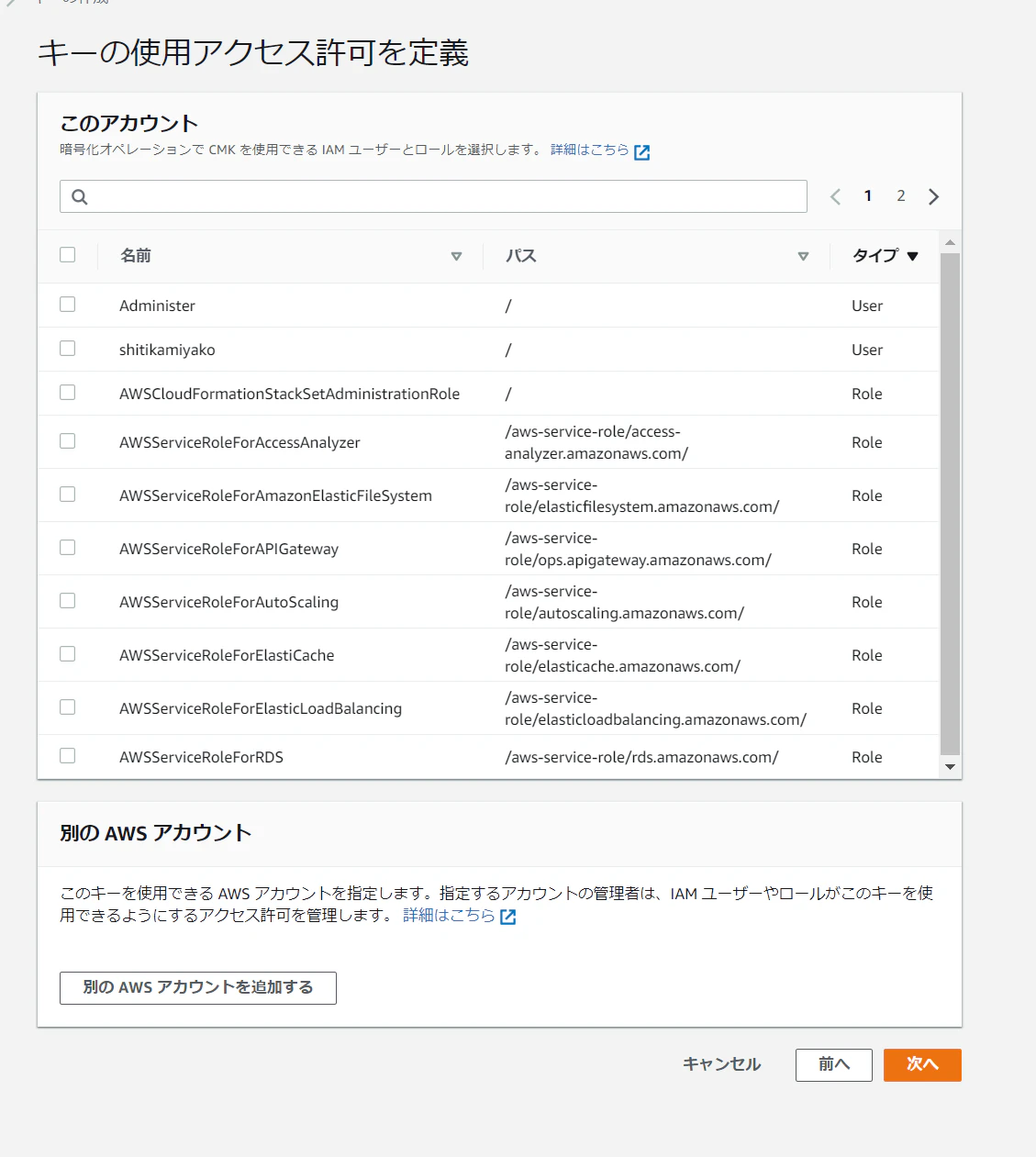Open 詳細はこちら link under このアカウント

[590, 150]
